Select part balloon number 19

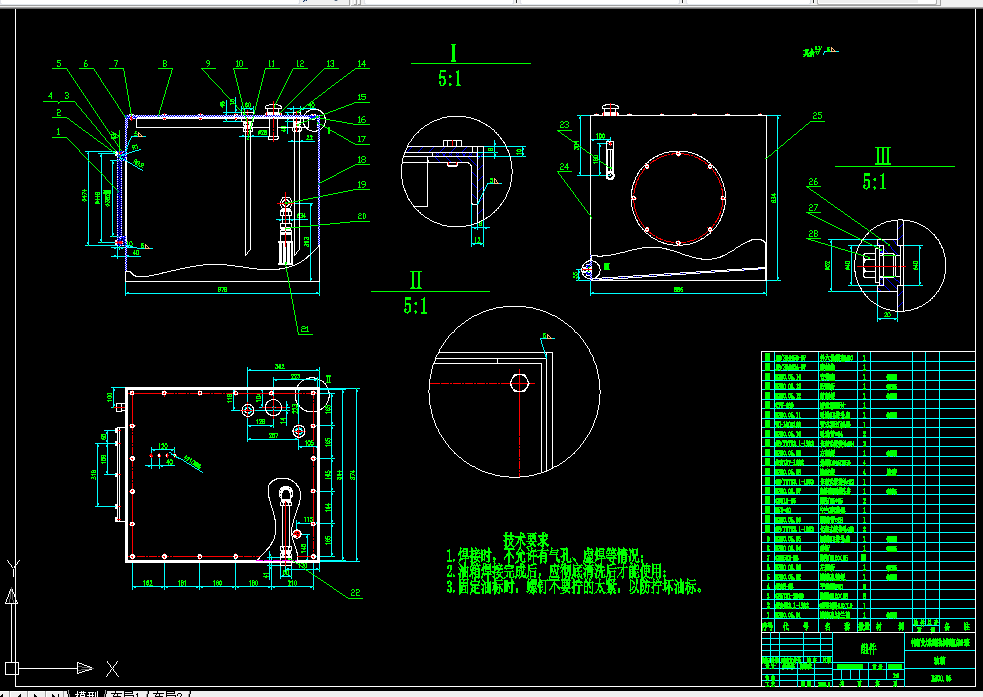pos(362,184)
